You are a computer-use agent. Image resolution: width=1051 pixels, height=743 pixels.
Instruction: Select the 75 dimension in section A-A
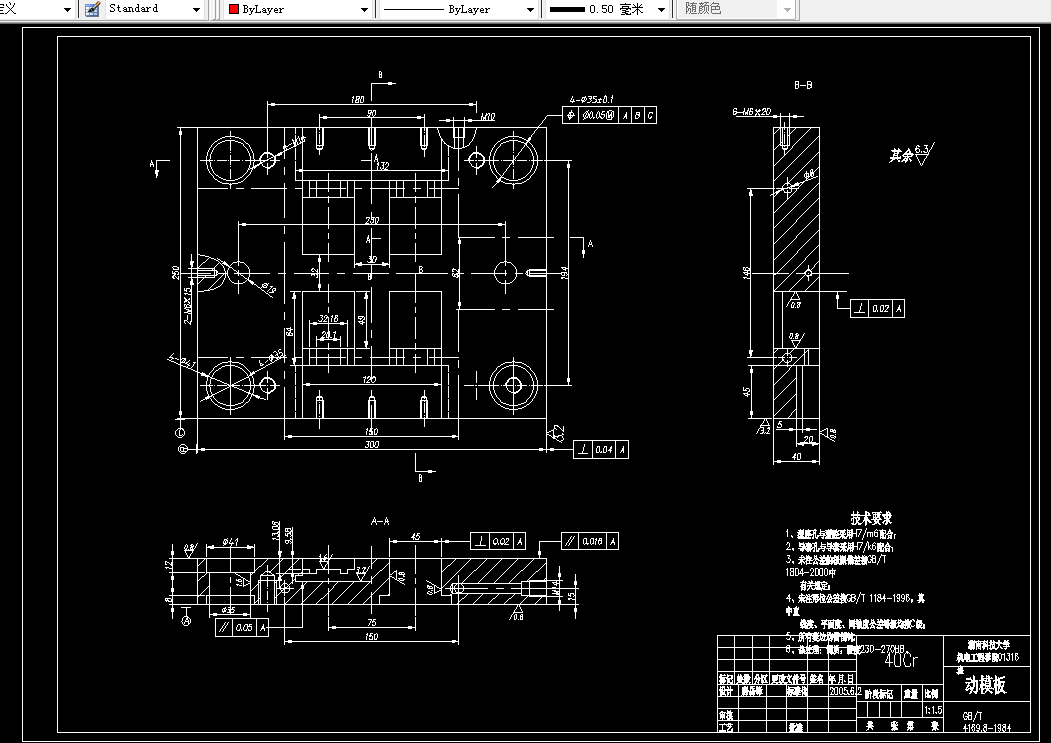click(x=372, y=623)
